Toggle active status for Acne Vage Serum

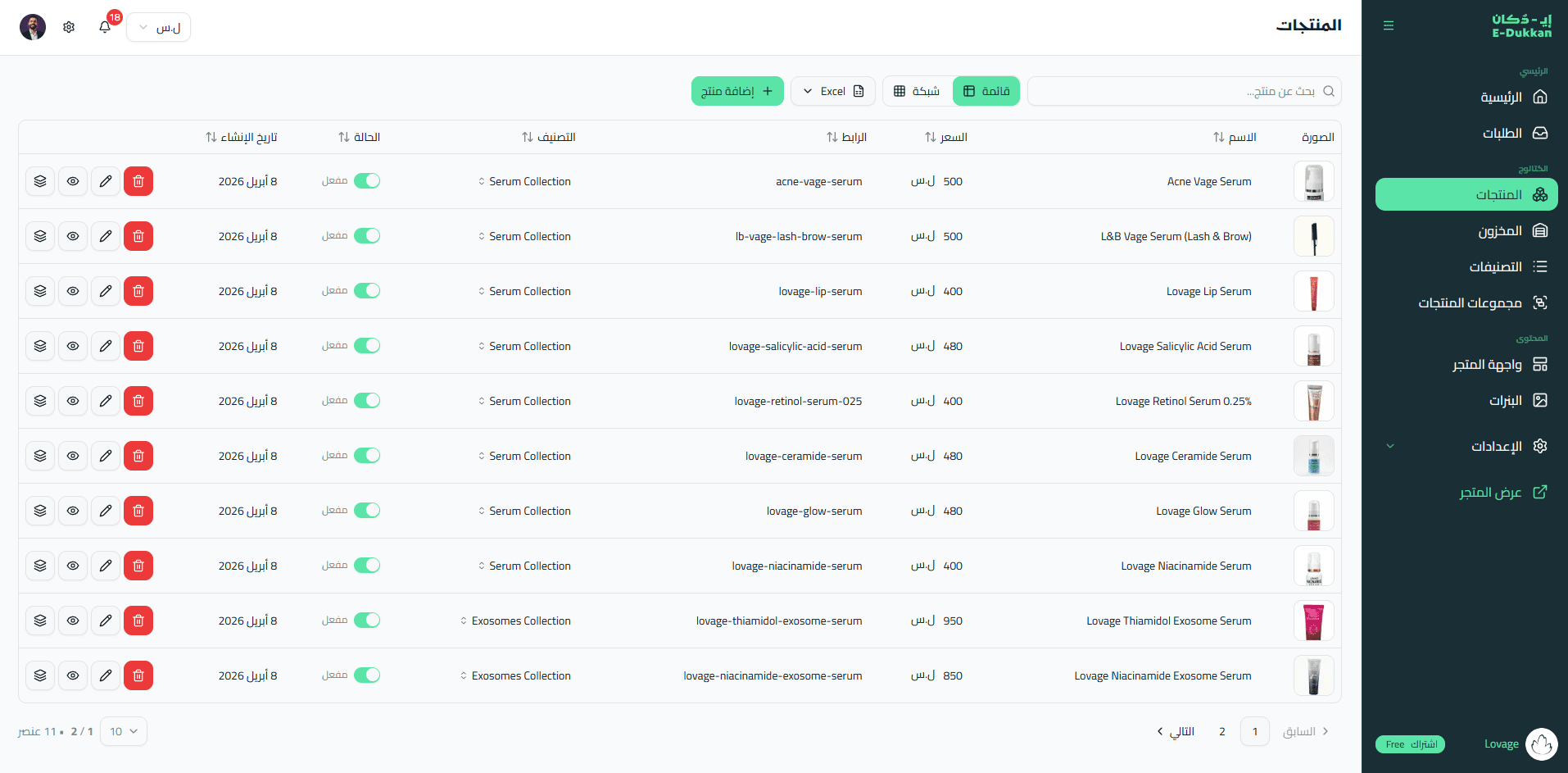[367, 181]
